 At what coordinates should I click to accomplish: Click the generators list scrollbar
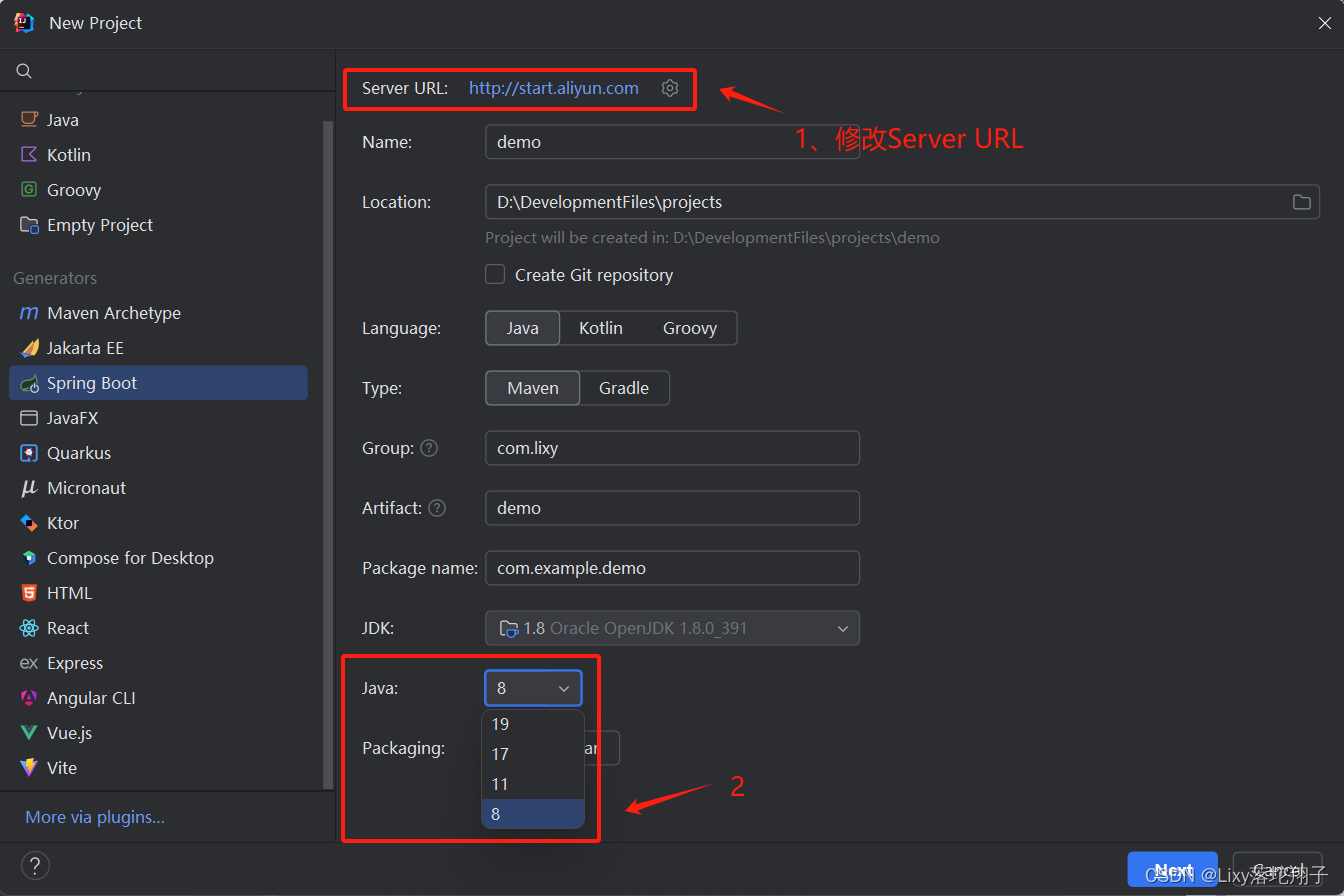[x=327, y=455]
